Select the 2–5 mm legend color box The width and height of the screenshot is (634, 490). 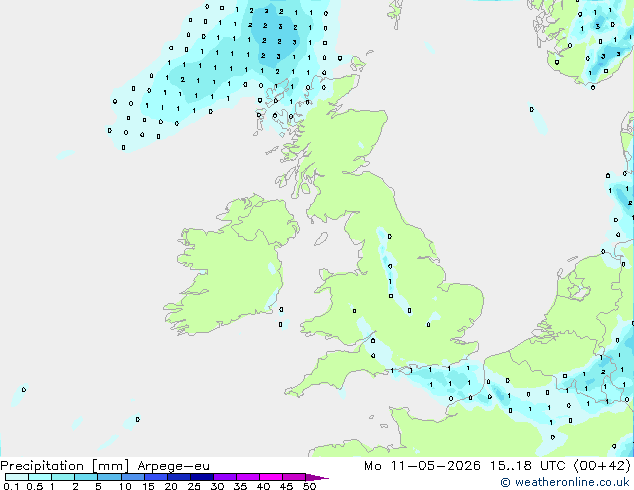[86, 477]
